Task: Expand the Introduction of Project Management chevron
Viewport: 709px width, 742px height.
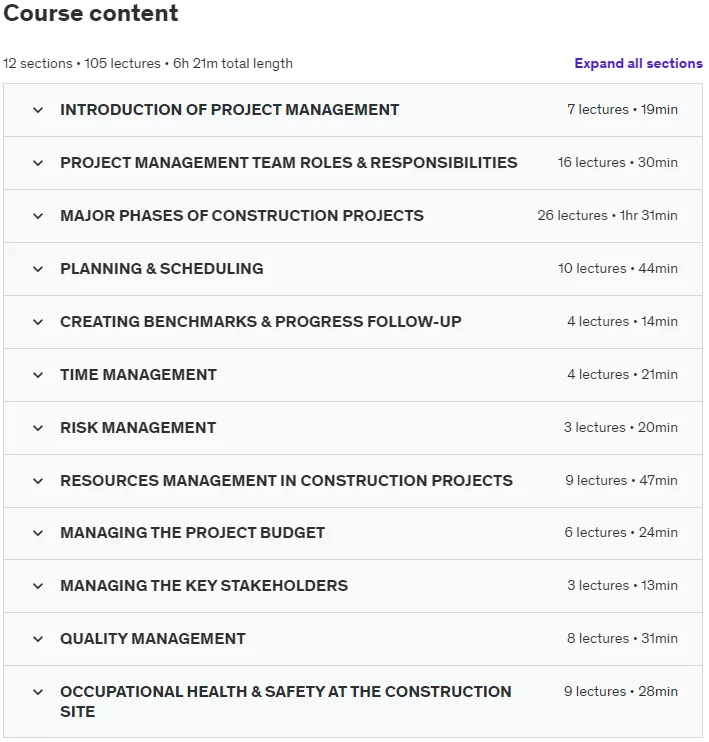Action: point(38,110)
